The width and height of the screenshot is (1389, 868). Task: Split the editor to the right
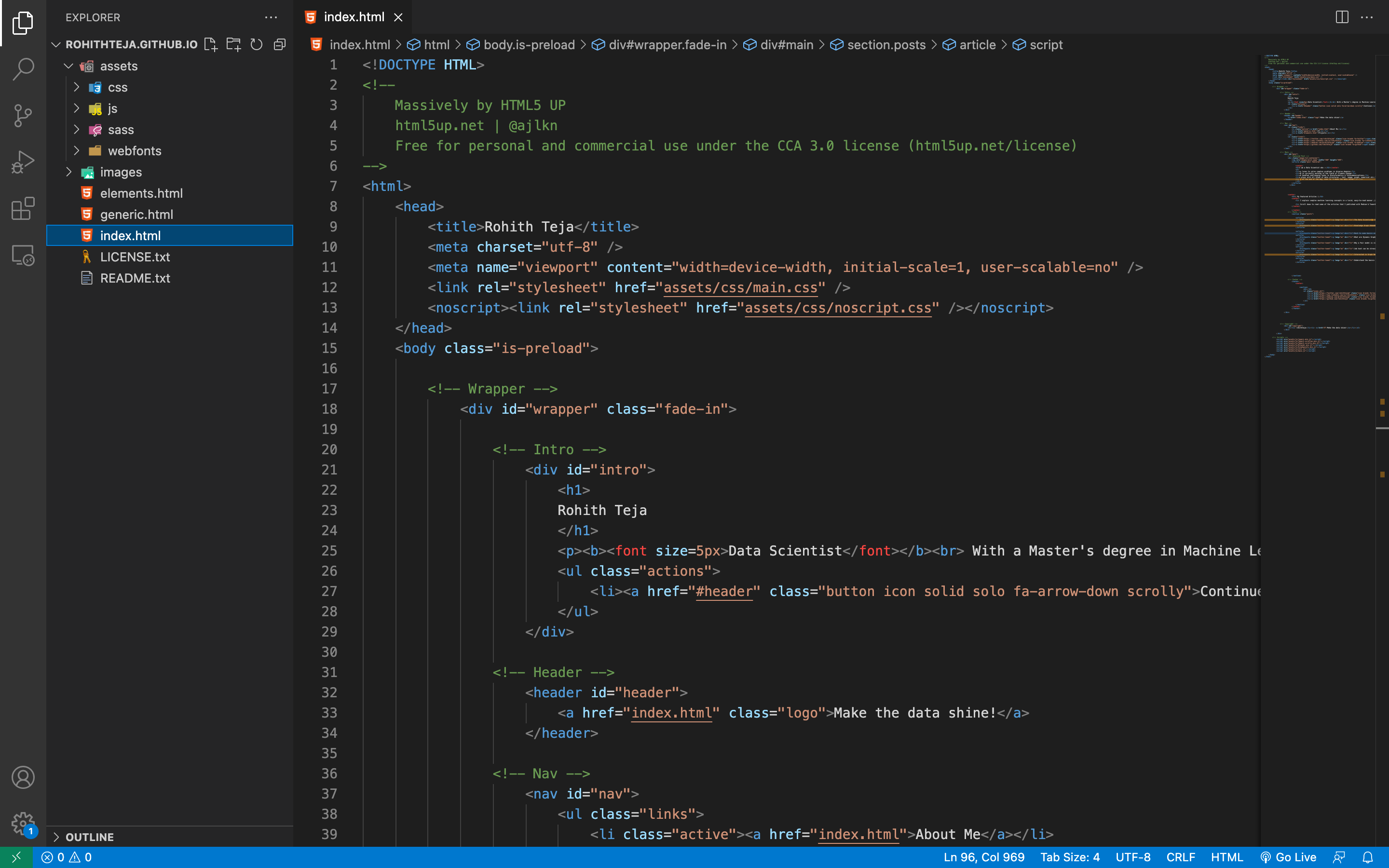click(x=1341, y=17)
